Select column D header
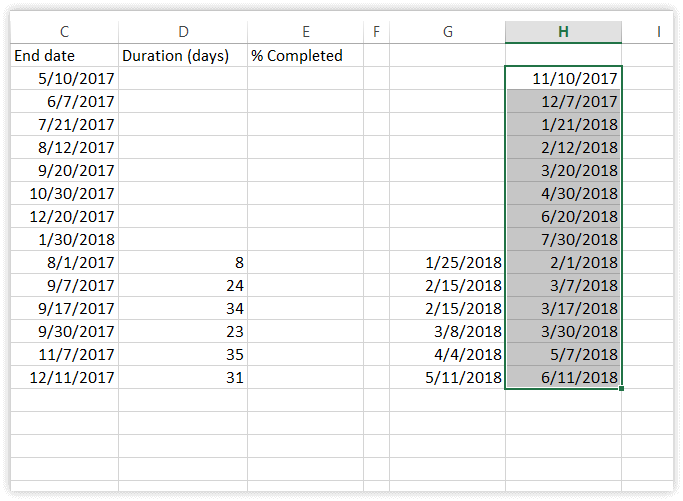Image resolution: width=683 pixels, height=501 pixels. 183,32
